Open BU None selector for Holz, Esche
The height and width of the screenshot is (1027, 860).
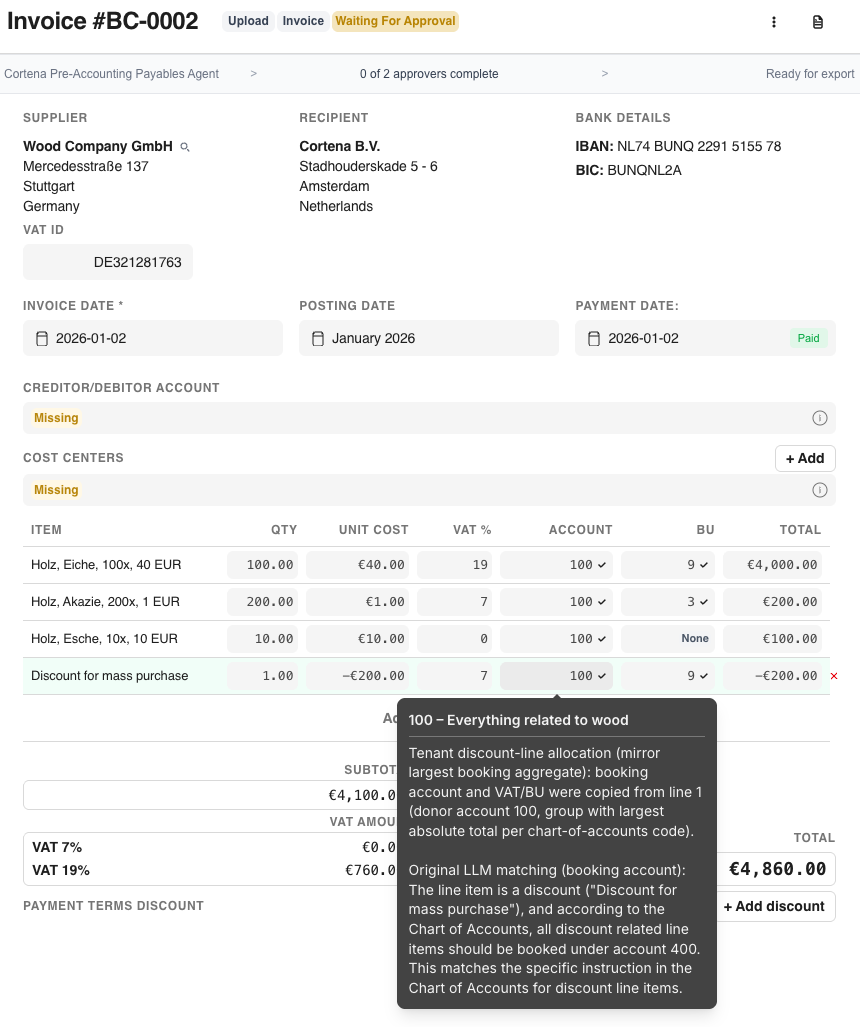click(668, 639)
